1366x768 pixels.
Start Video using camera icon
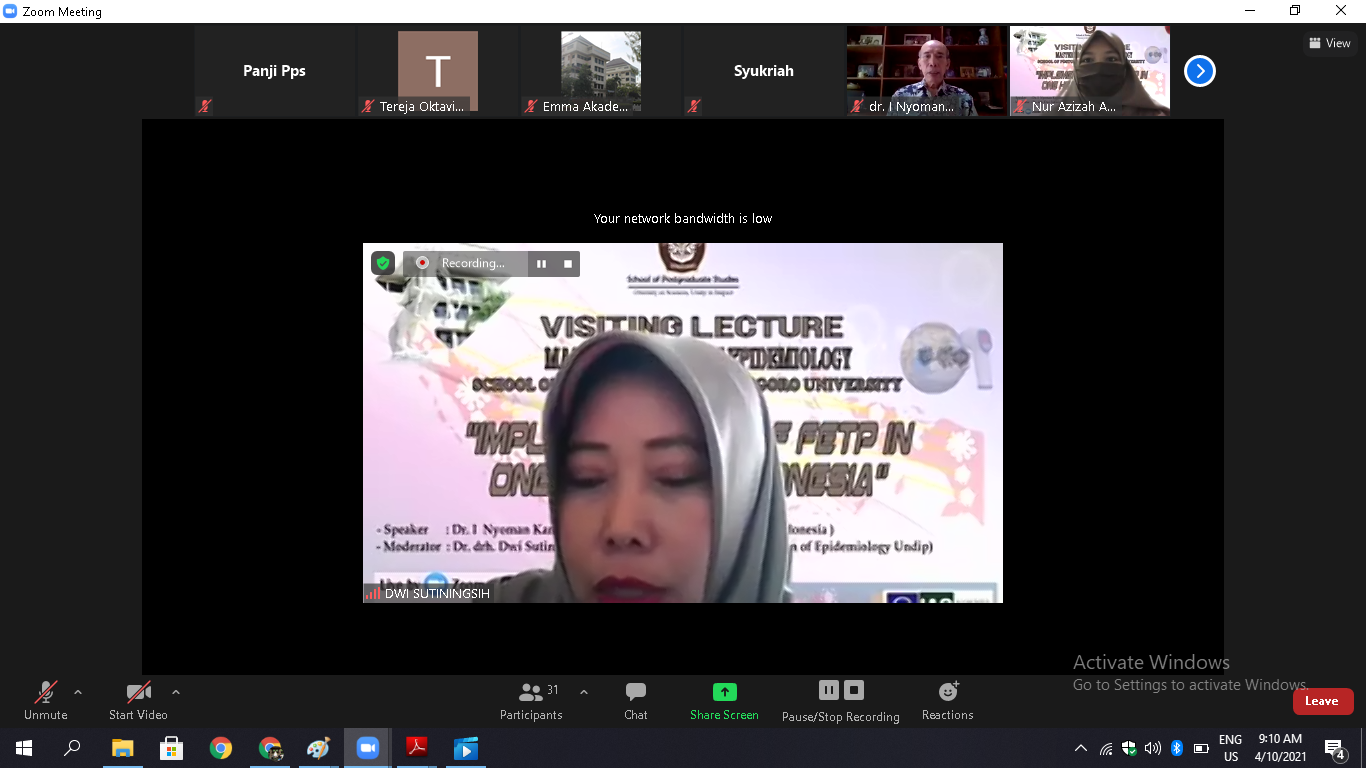pos(138,700)
